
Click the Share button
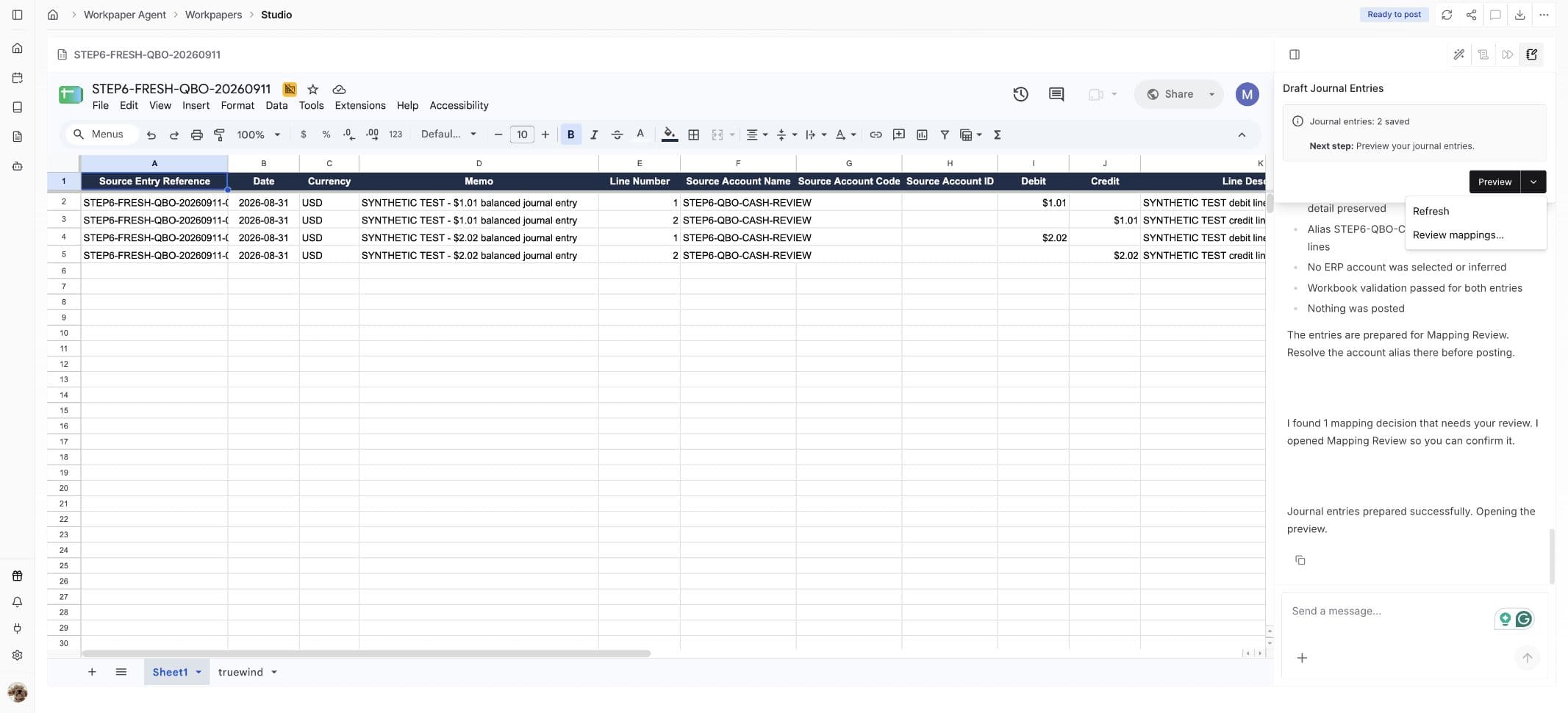tap(1171, 94)
